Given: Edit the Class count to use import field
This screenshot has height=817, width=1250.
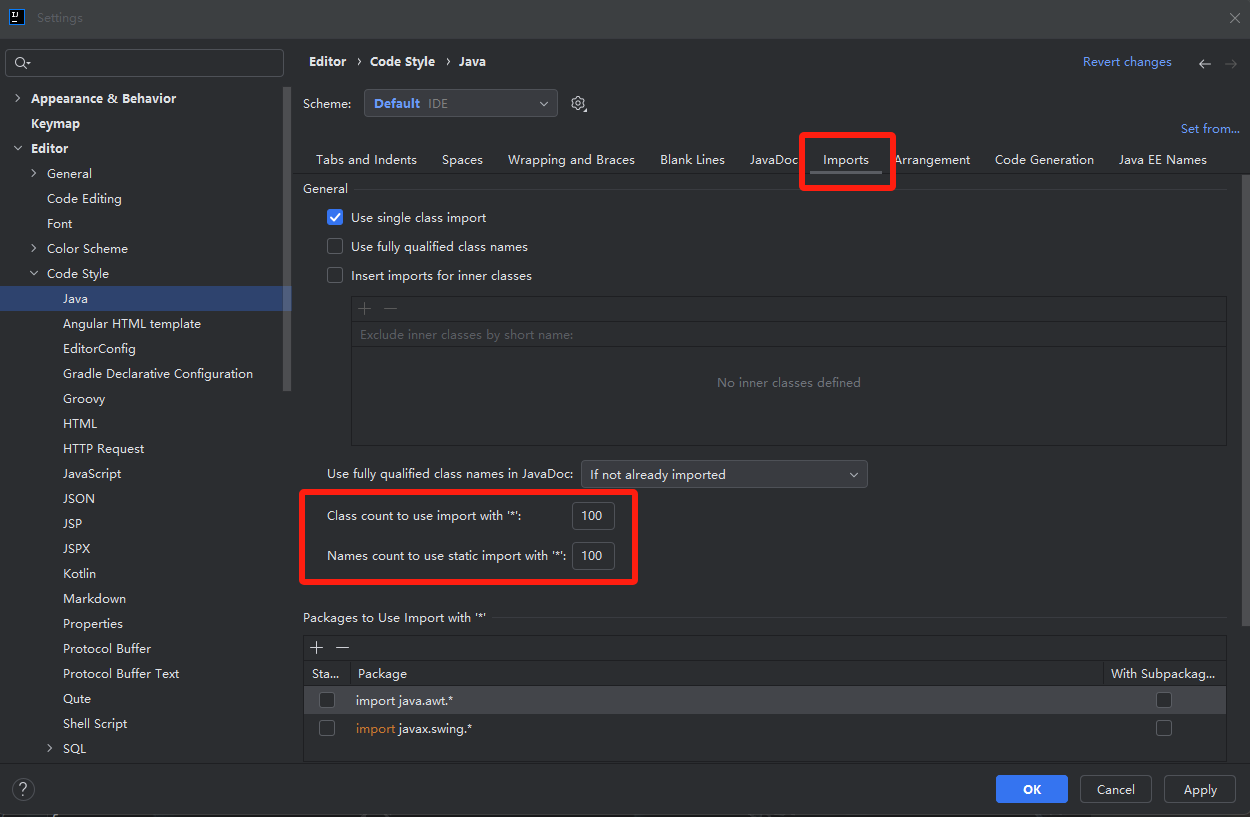Looking at the screenshot, I should (593, 516).
